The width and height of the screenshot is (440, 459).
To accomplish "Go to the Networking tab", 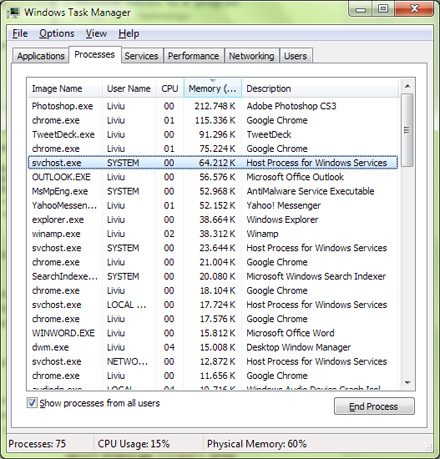I will pos(251,56).
